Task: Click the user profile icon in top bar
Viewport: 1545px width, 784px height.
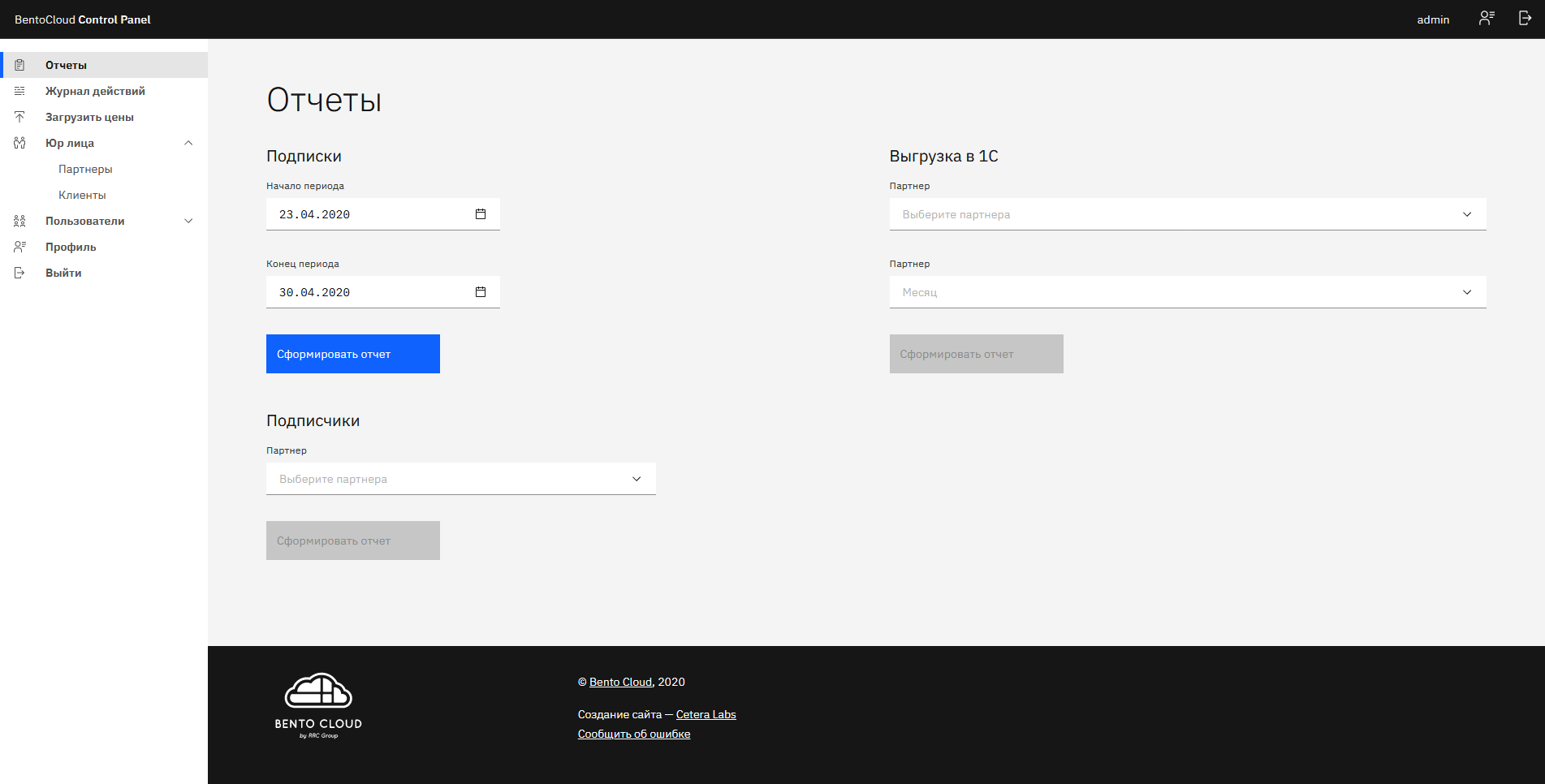Action: point(1487,19)
